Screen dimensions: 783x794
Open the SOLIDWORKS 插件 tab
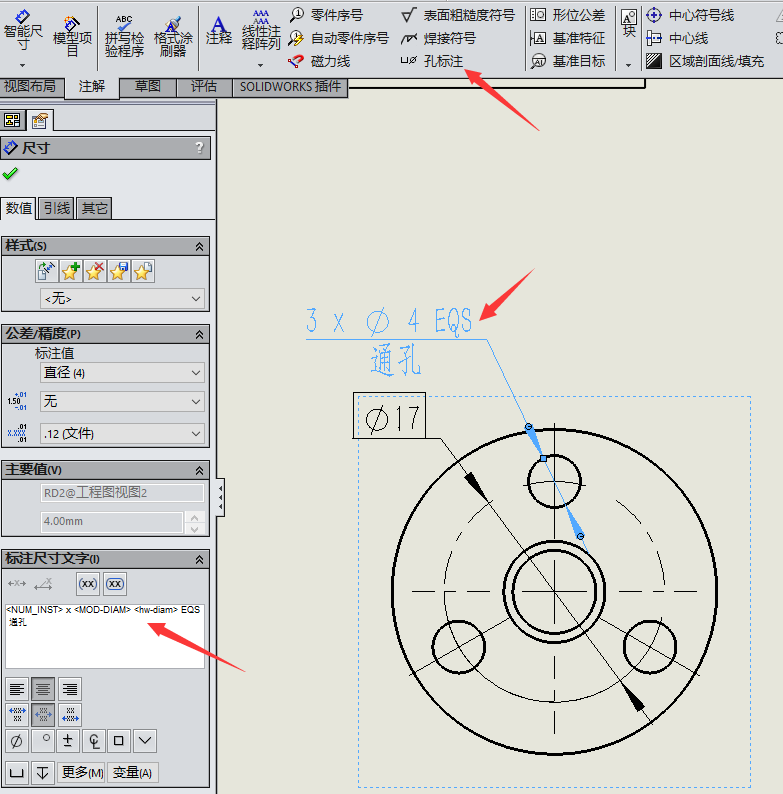click(x=290, y=87)
